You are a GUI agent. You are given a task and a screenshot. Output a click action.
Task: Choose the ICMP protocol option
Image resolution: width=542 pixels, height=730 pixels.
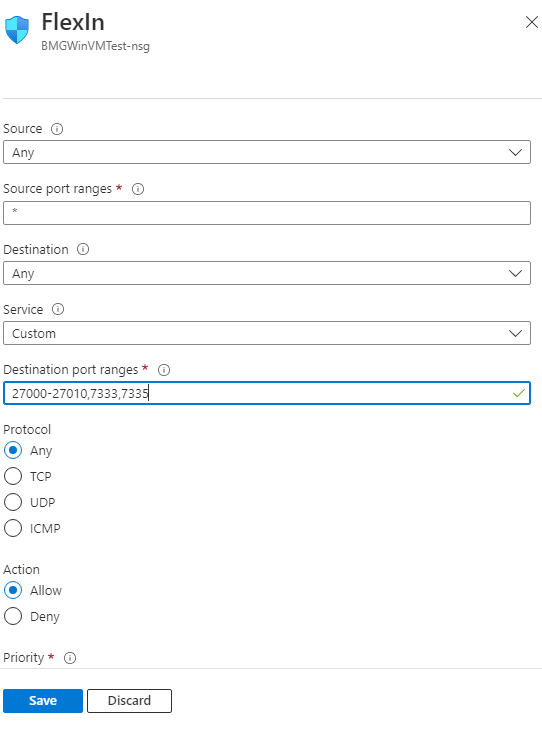click(x=13, y=528)
